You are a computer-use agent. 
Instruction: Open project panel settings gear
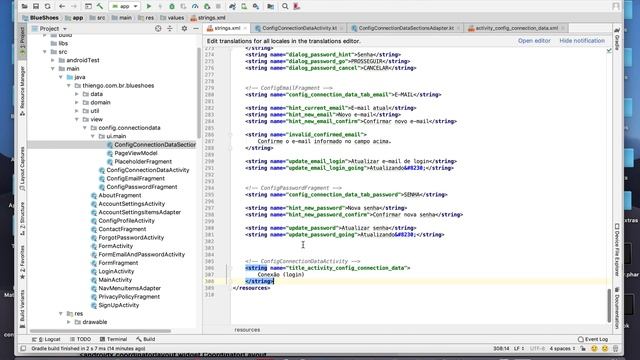pos(184,29)
